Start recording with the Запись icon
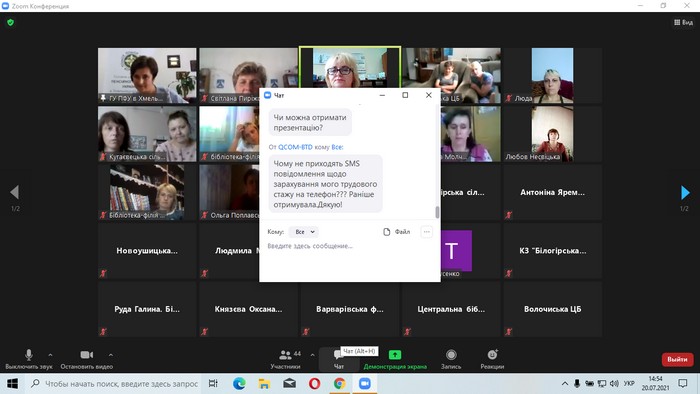The image size is (700, 394). click(451, 355)
